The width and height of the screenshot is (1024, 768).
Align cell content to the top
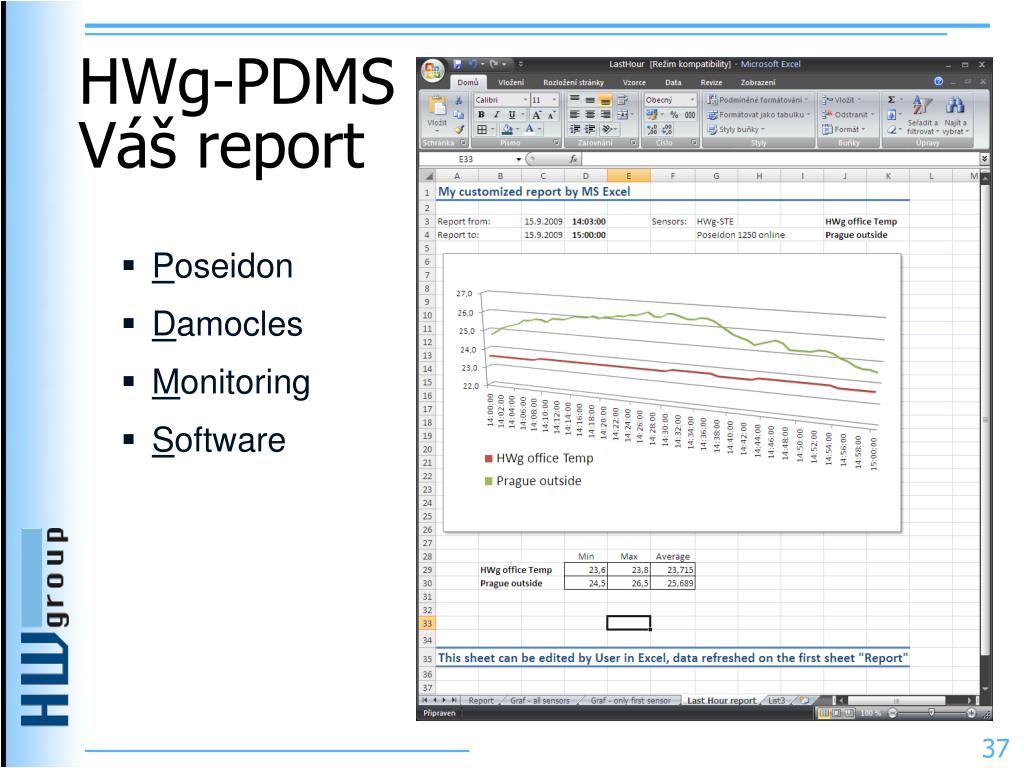[575, 99]
